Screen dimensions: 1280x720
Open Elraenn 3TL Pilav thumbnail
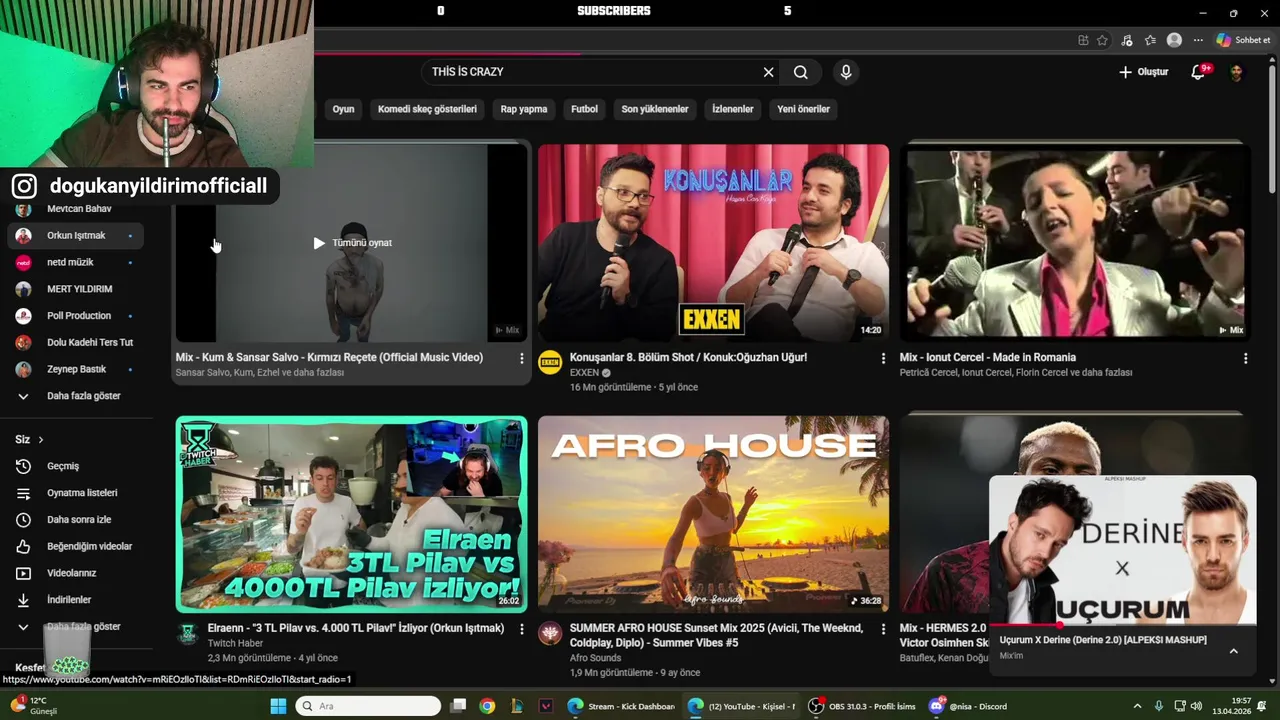click(351, 514)
